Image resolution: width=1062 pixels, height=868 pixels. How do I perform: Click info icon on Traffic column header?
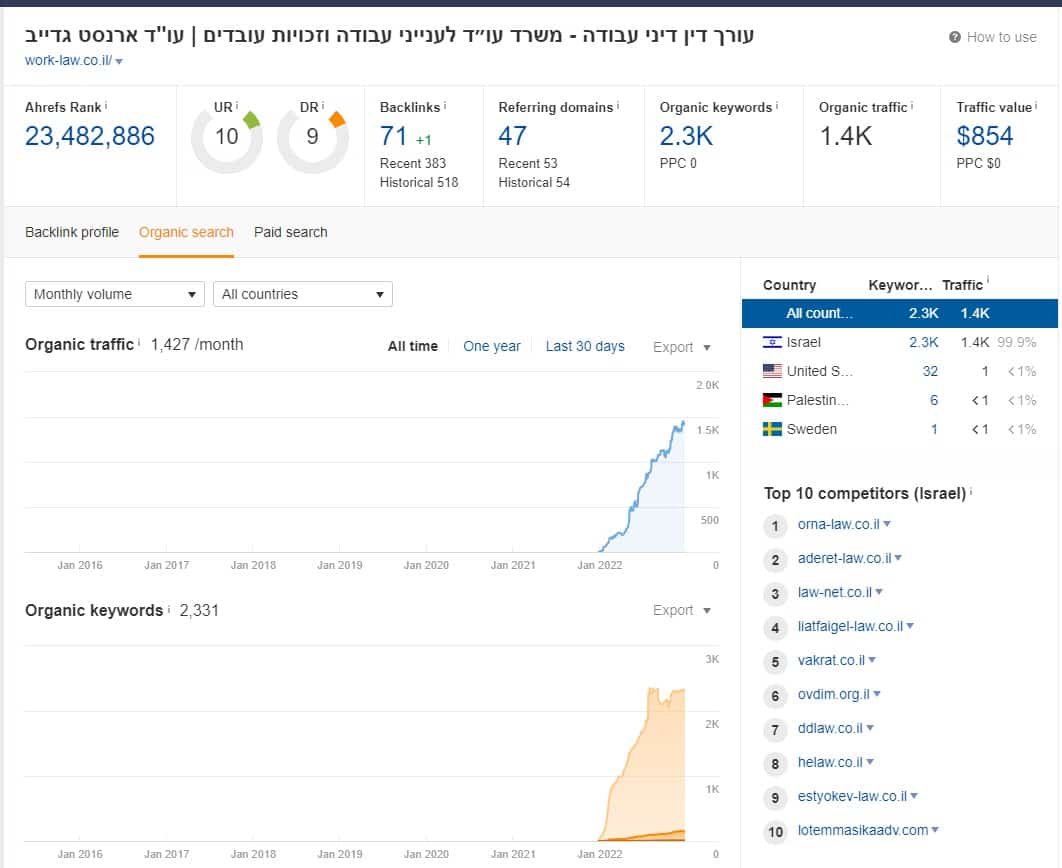[x=987, y=279]
